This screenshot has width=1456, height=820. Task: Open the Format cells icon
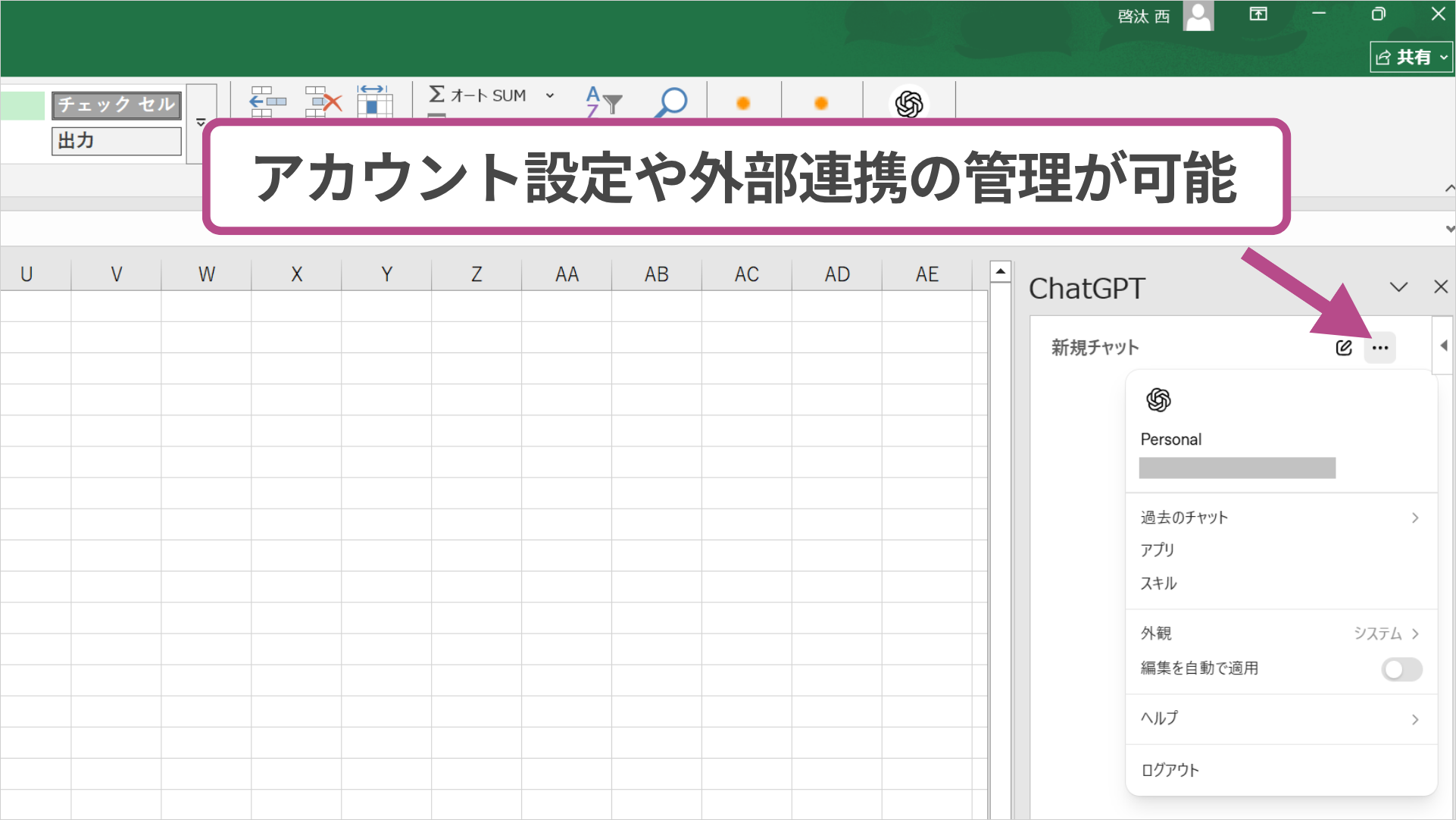[375, 102]
